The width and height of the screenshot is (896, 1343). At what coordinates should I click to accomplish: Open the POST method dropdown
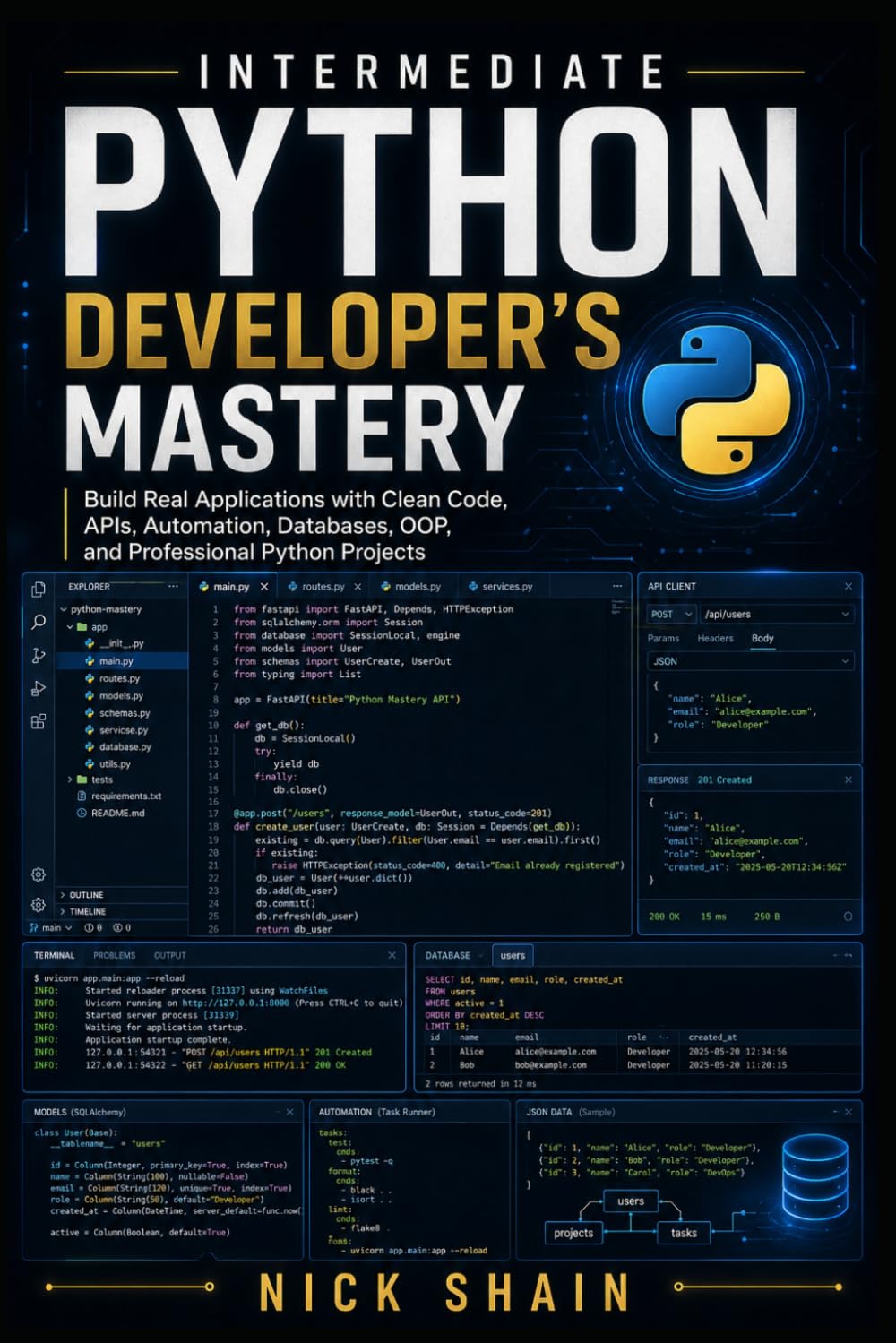coord(671,615)
